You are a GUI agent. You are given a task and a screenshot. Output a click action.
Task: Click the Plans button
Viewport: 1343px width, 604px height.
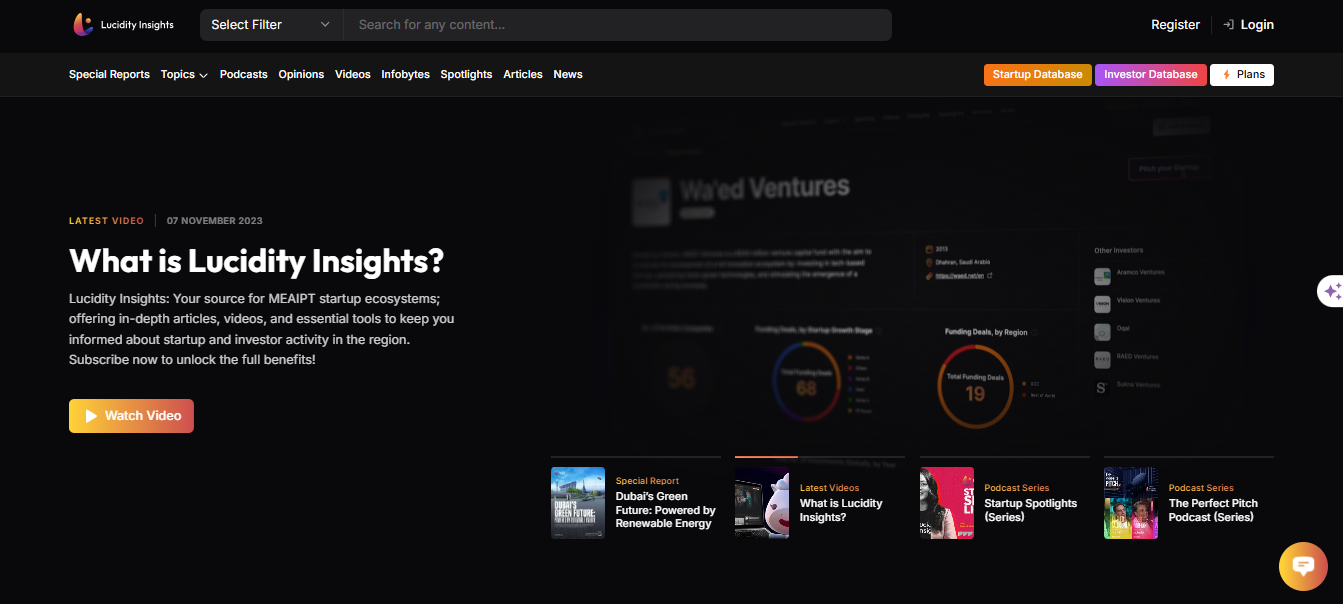coord(1241,75)
